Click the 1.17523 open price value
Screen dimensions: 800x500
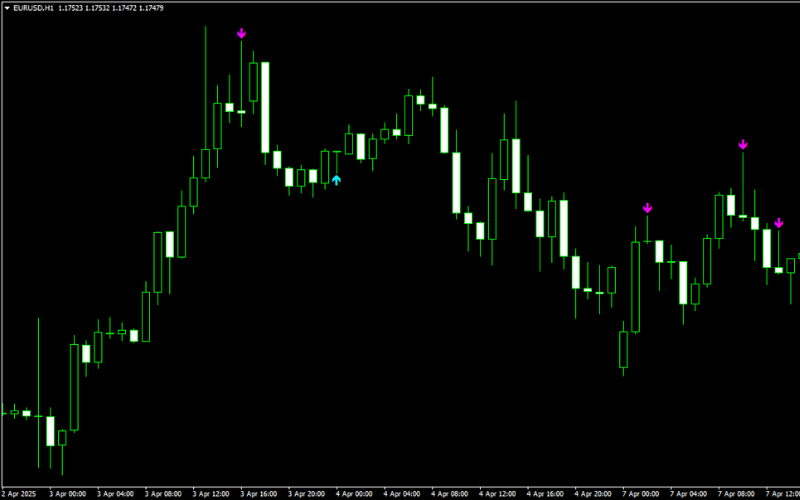70,8
